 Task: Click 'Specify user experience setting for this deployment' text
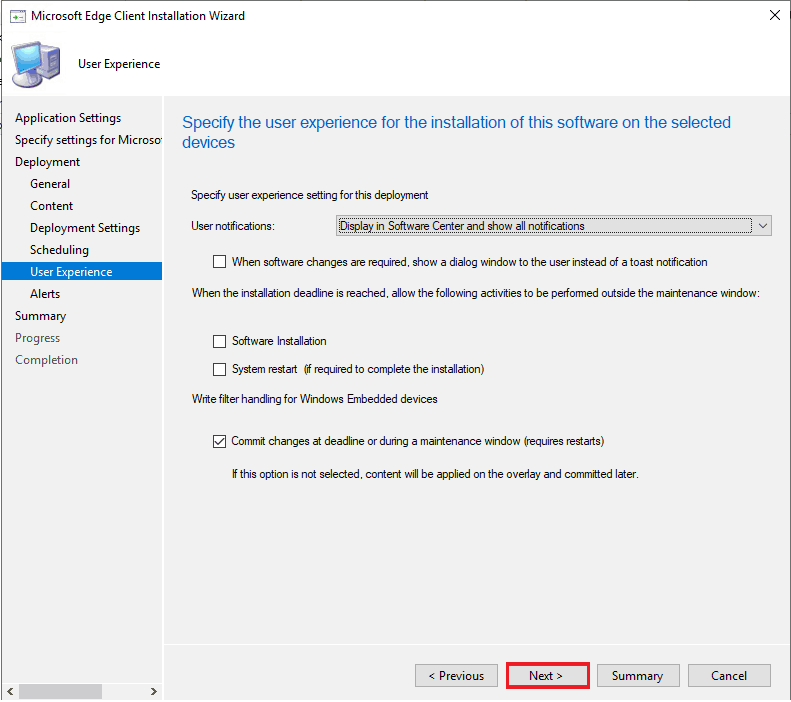pyautogui.click(x=309, y=195)
